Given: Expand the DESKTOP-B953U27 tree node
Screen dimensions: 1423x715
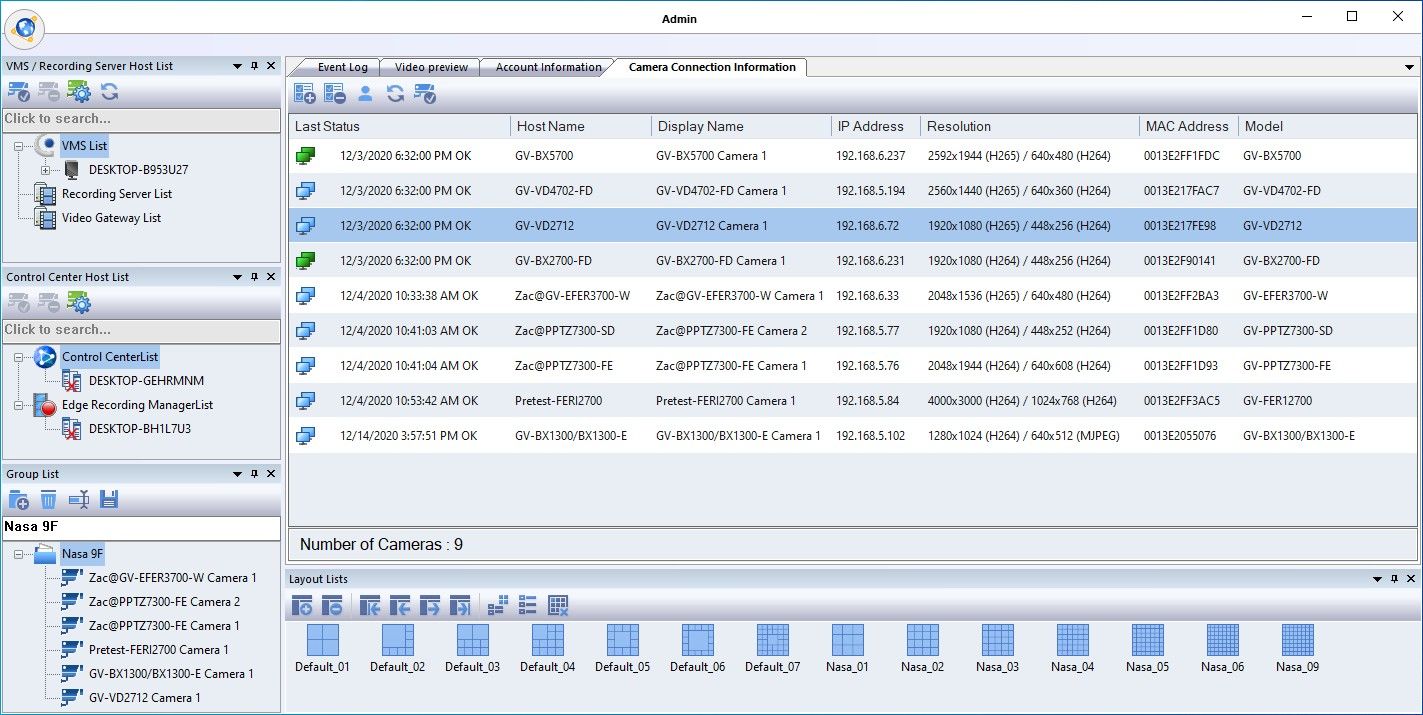Looking at the screenshot, I should tap(45, 170).
